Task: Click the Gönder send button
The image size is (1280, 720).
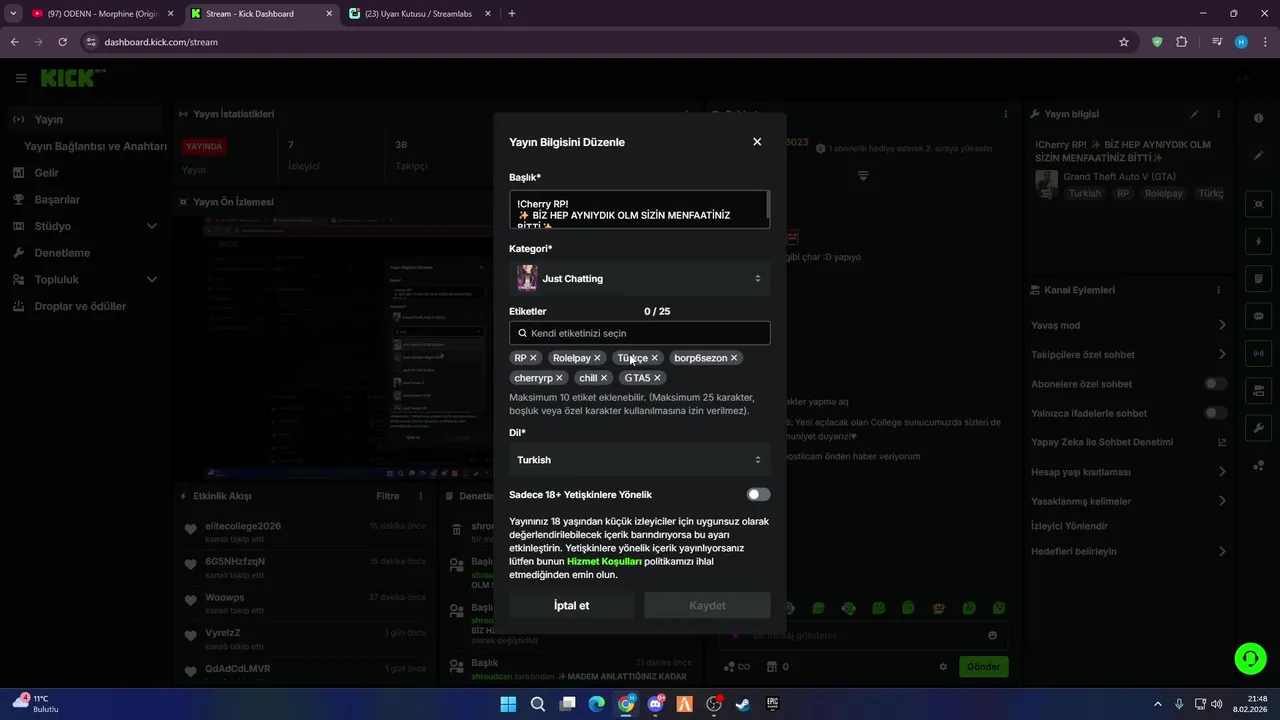Action: click(x=983, y=667)
